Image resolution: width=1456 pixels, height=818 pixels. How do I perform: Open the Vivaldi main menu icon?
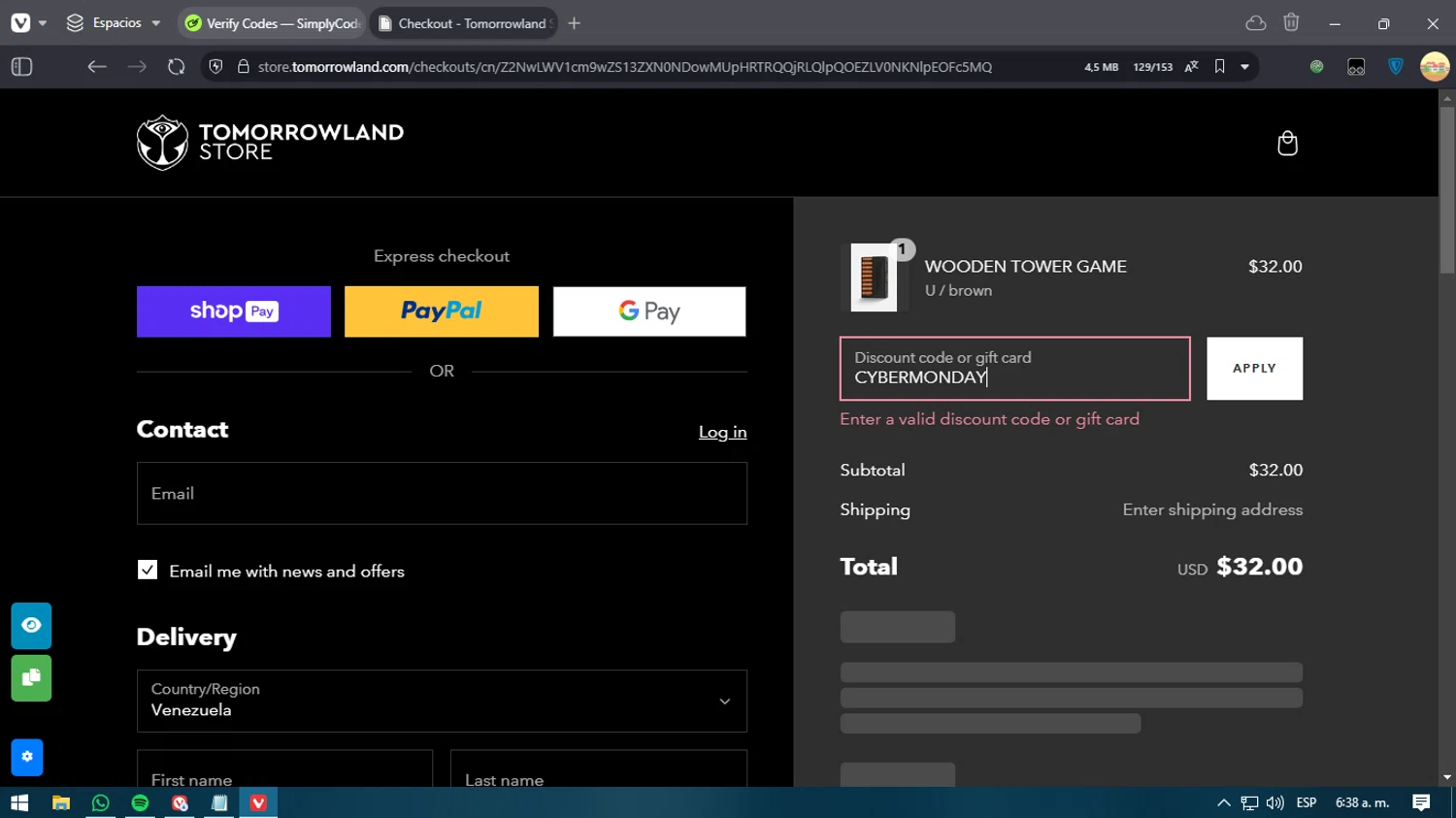[x=20, y=23]
